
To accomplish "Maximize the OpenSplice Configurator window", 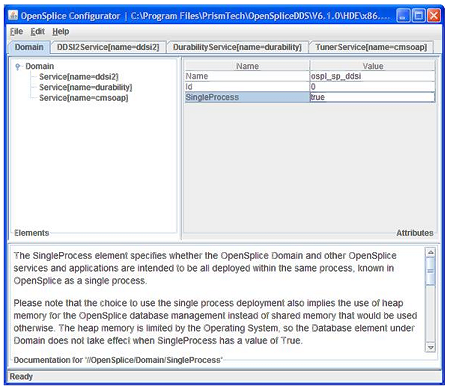I will coord(419,15).
